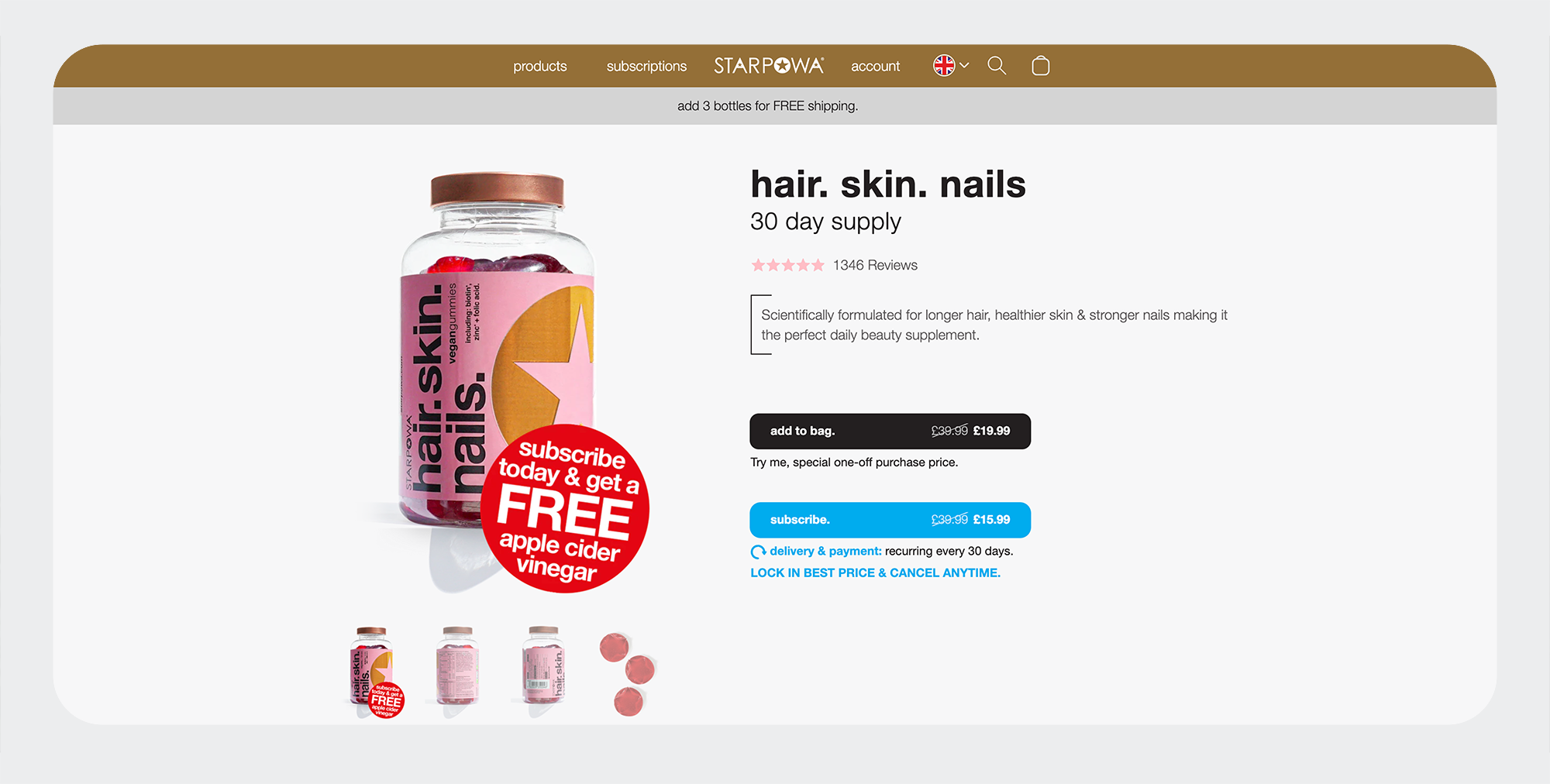The width and height of the screenshot is (1550, 784).
Task: Click the blue subscribe button
Action: (890, 520)
